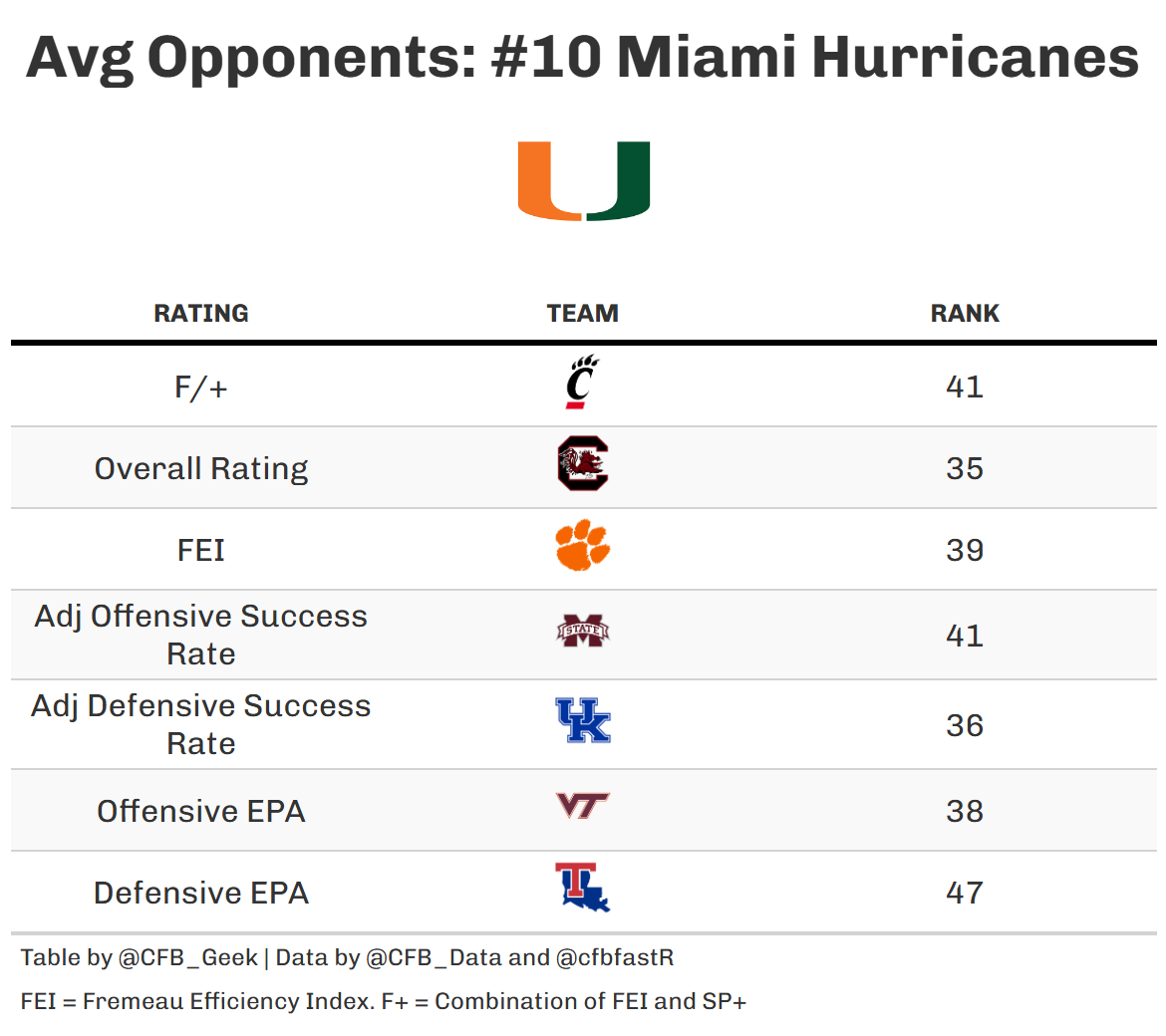Image resolution: width=1166 pixels, height=1036 pixels.
Task: Click the Defensive EPA rank 47
Action: [x=965, y=893]
